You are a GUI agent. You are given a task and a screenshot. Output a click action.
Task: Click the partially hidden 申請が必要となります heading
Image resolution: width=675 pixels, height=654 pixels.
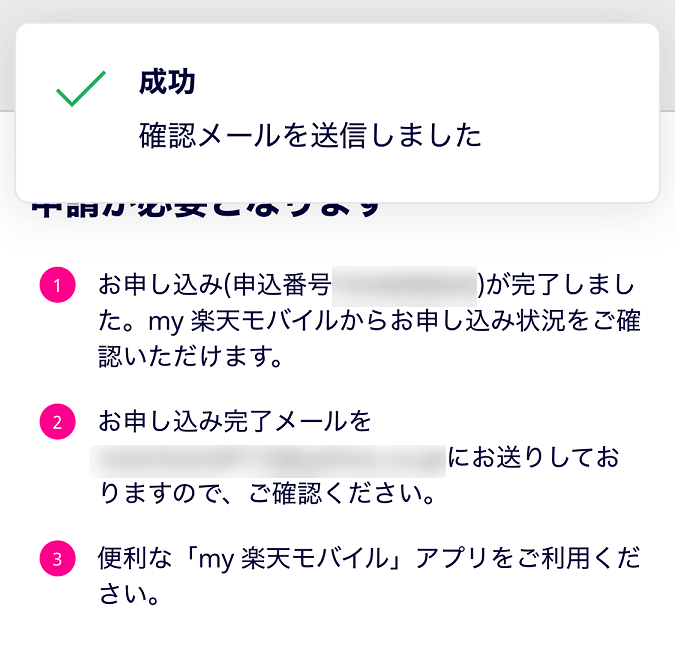click(207, 208)
